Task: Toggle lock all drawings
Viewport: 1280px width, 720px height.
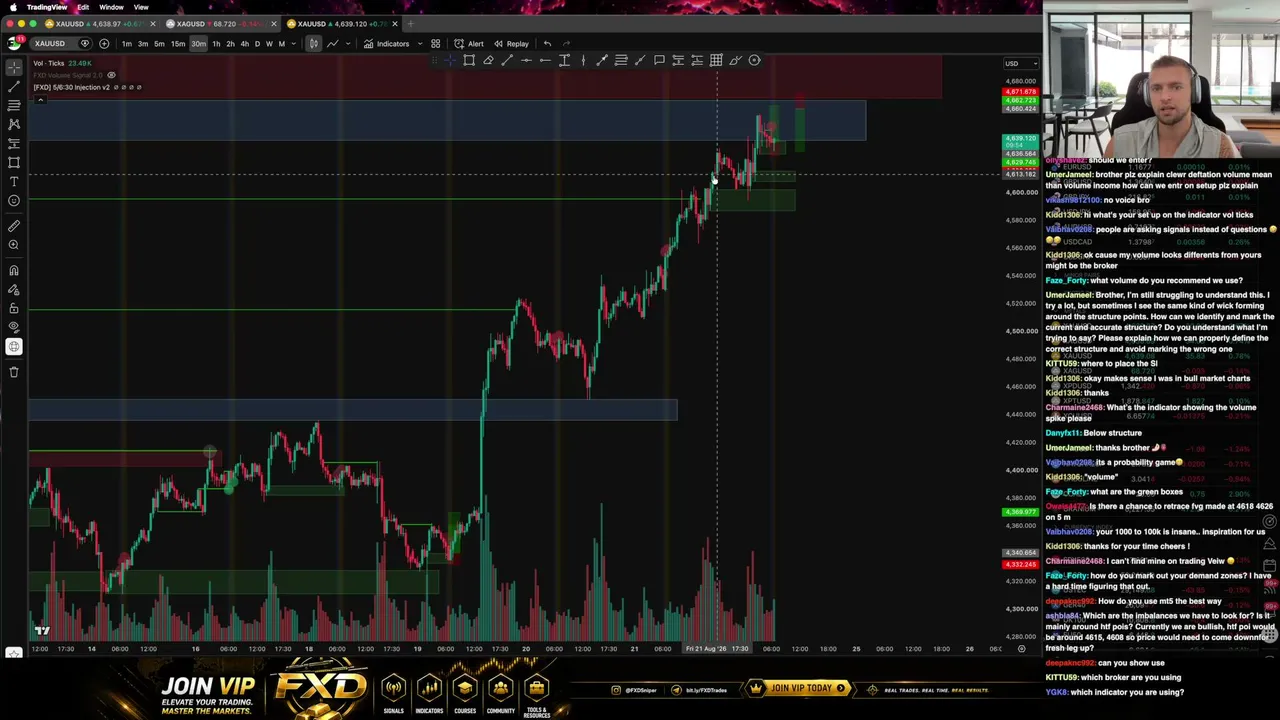Action: pos(14,308)
